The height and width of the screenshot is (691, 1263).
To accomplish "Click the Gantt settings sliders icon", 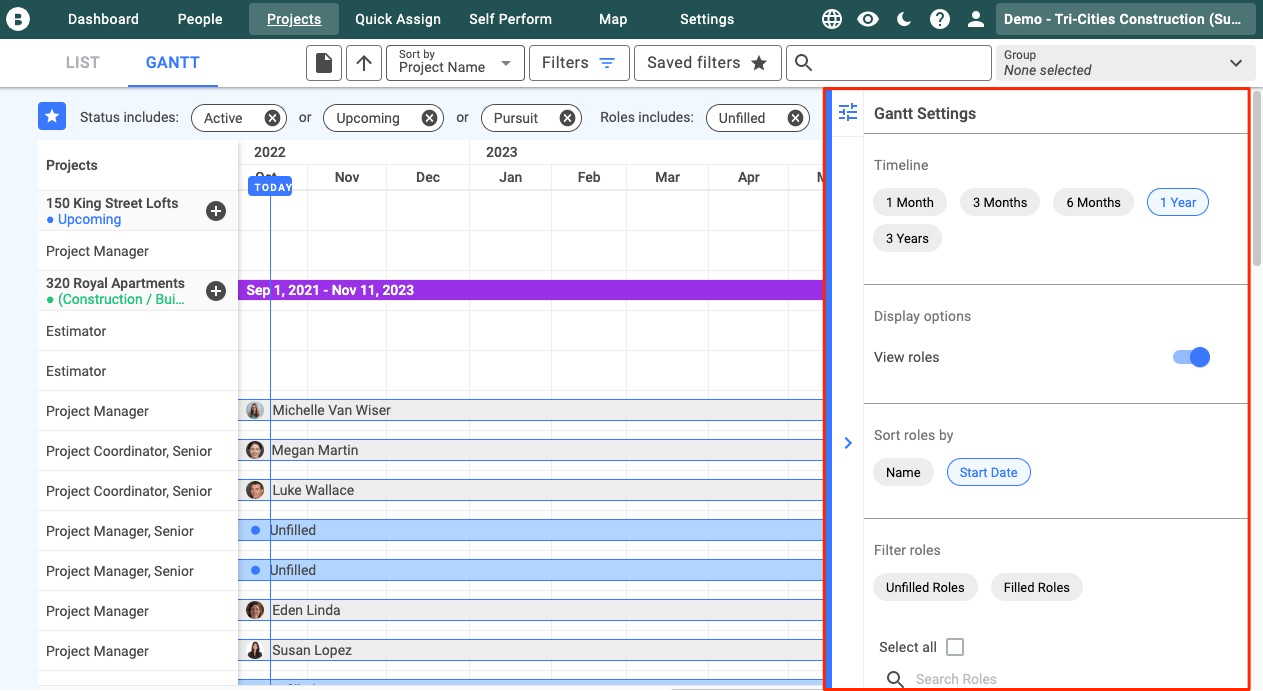I will (848, 113).
